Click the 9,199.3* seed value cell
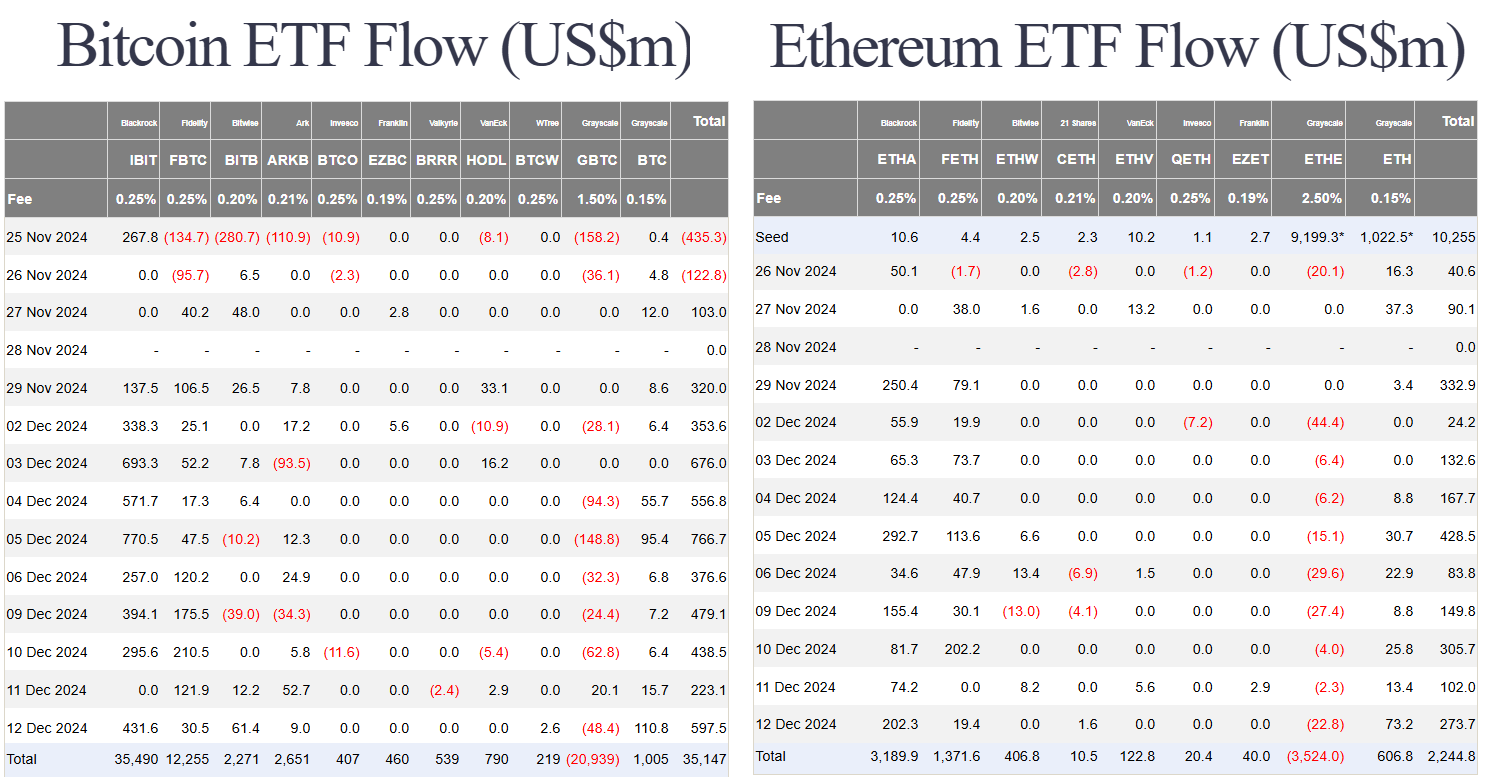The height and width of the screenshot is (777, 1486). point(1315,237)
